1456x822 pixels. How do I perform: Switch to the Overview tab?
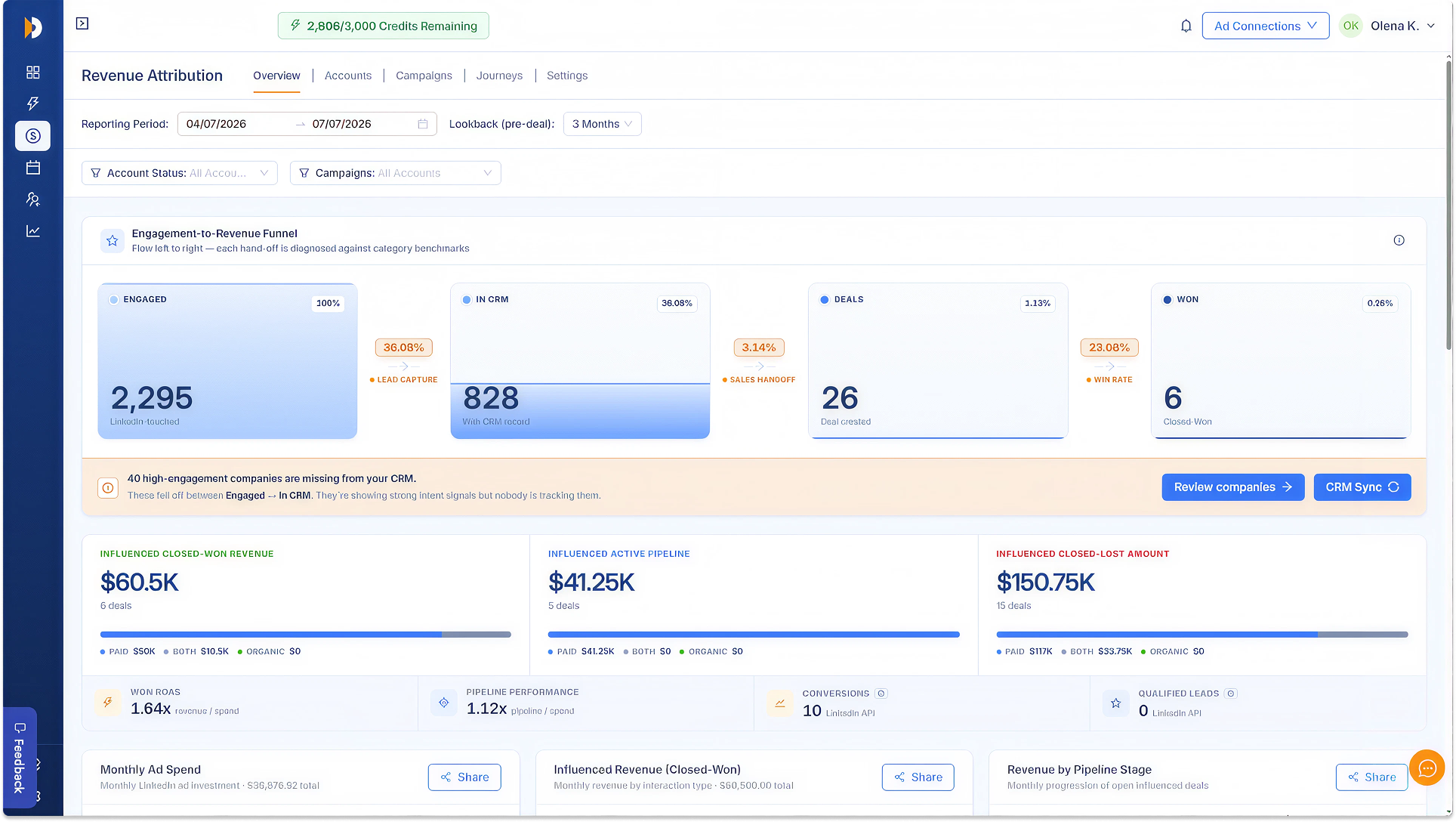tap(276, 76)
